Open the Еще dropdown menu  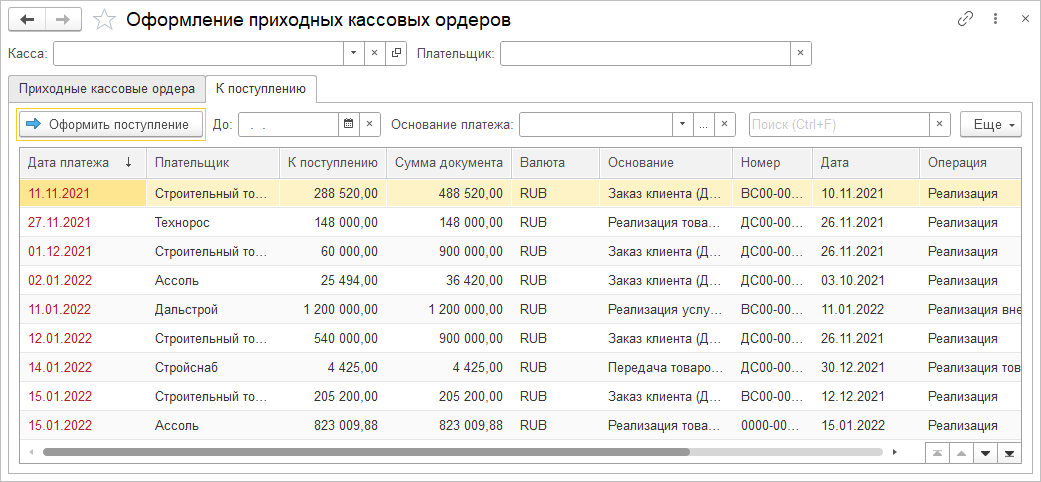(x=991, y=124)
